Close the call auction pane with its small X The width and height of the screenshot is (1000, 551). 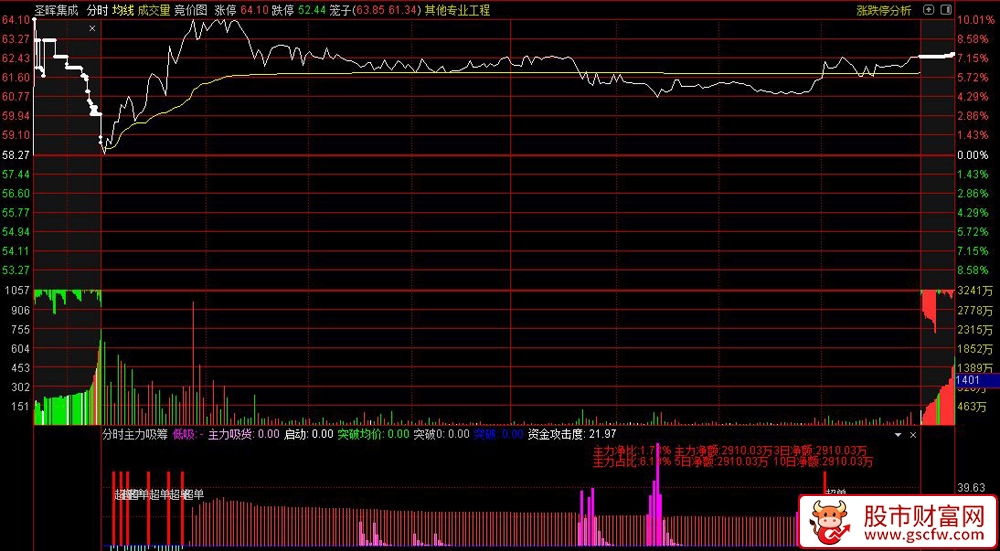pos(92,28)
